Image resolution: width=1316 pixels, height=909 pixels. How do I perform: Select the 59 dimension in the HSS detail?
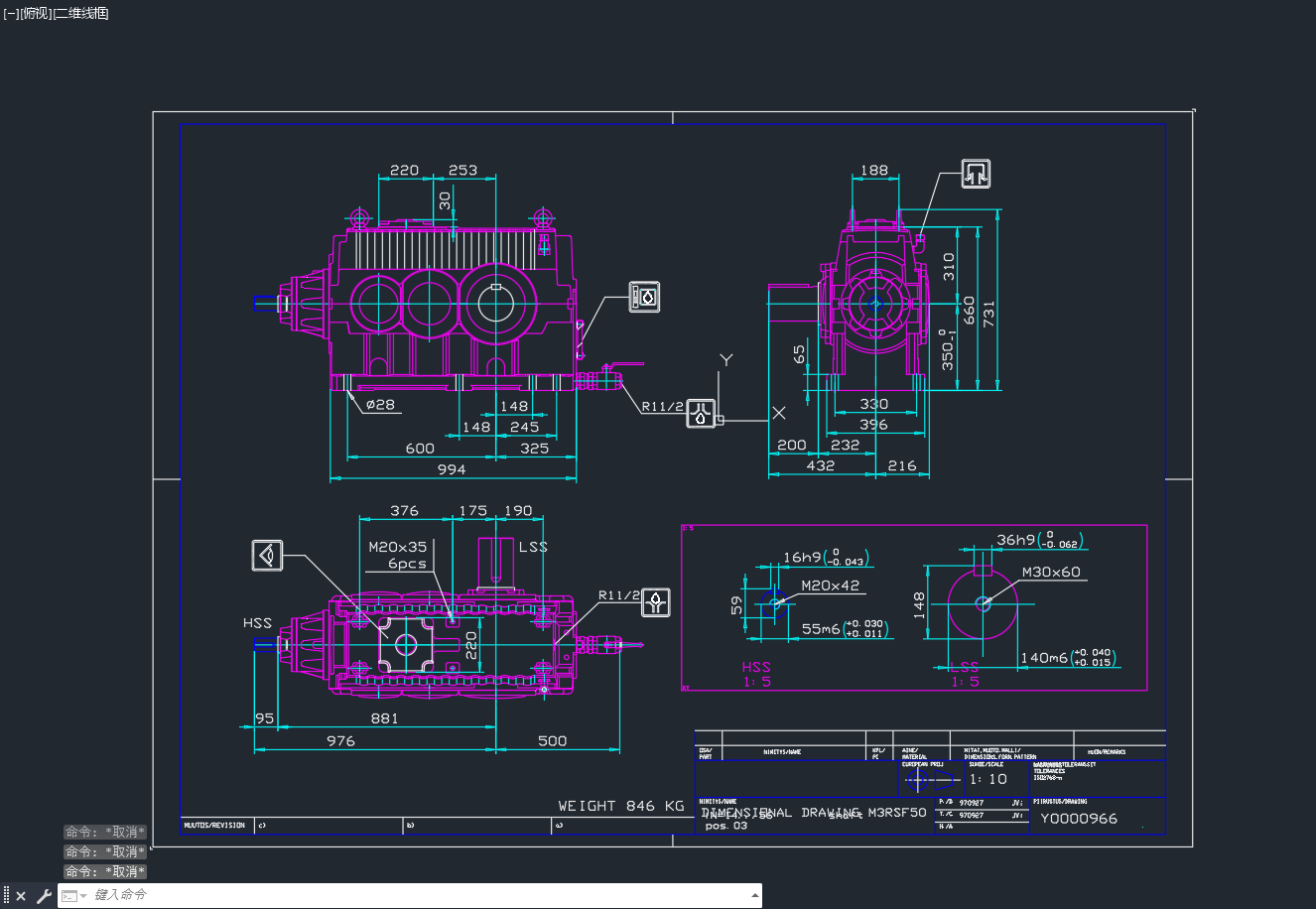(x=736, y=605)
